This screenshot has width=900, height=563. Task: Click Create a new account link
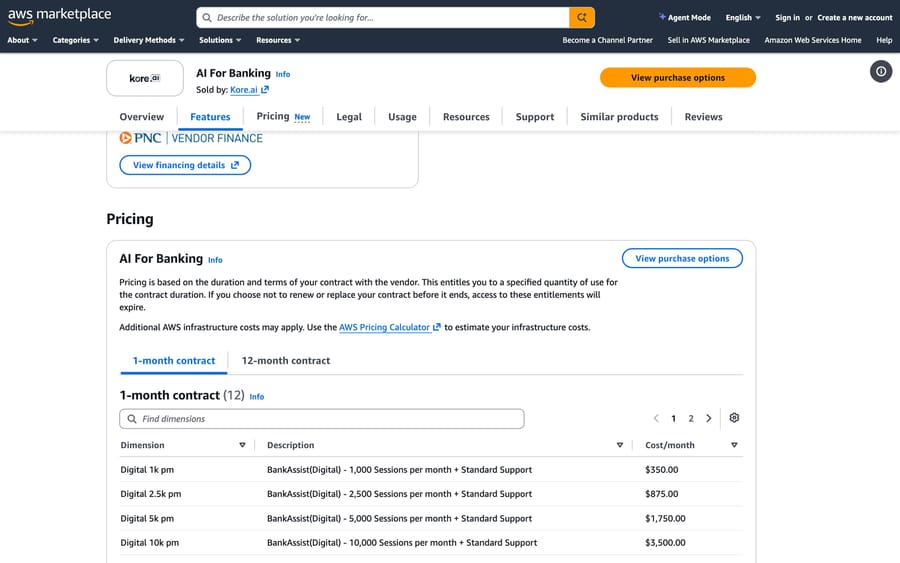pos(855,18)
